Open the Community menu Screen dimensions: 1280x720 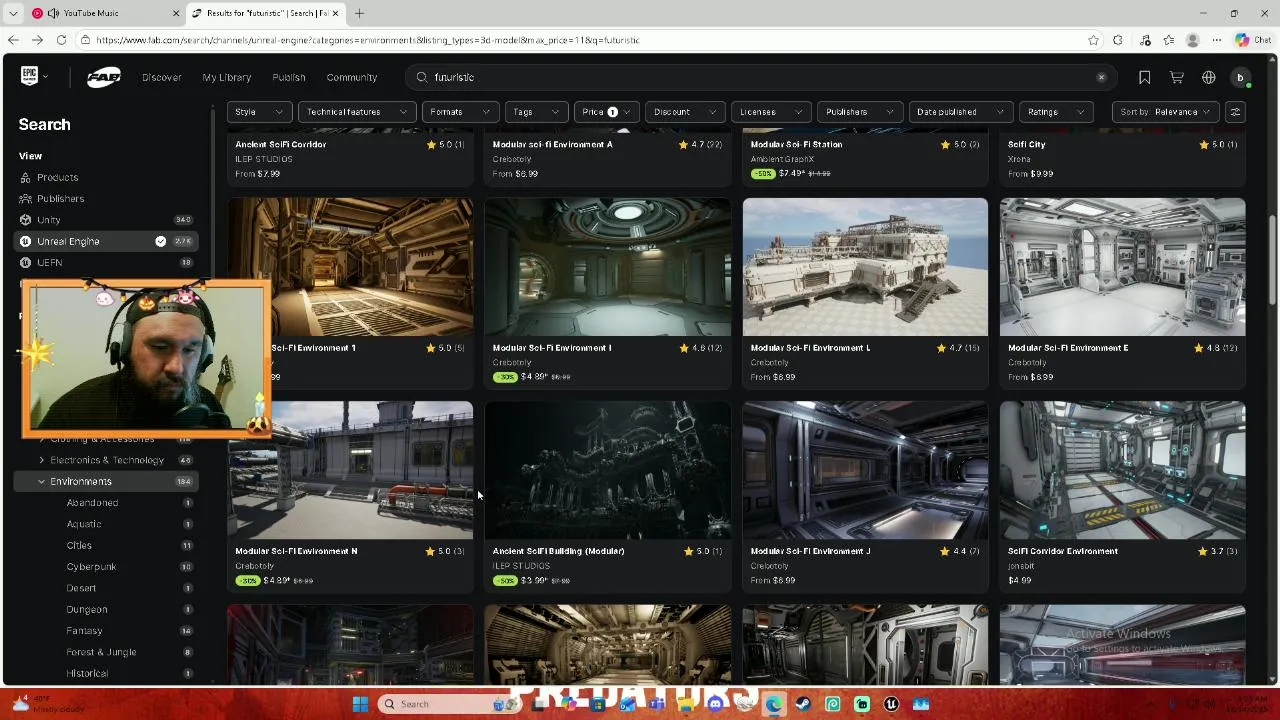coord(352,77)
